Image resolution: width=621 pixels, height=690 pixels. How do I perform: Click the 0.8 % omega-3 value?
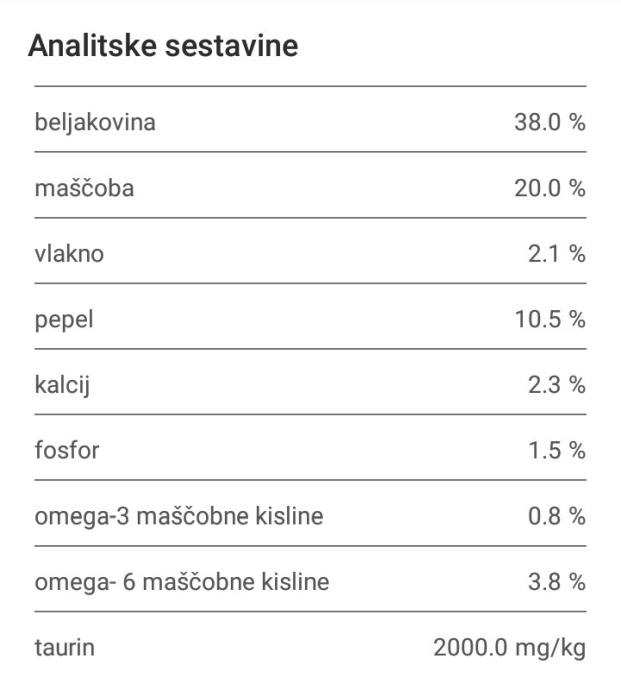pyautogui.click(x=557, y=516)
